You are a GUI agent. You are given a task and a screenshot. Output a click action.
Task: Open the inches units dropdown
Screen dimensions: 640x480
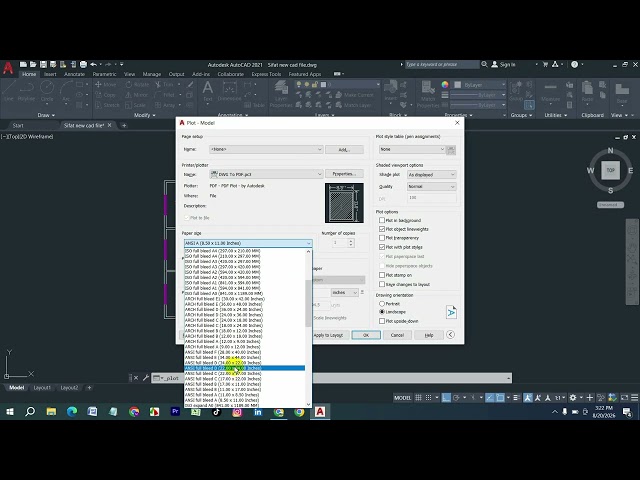coord(344,293)
